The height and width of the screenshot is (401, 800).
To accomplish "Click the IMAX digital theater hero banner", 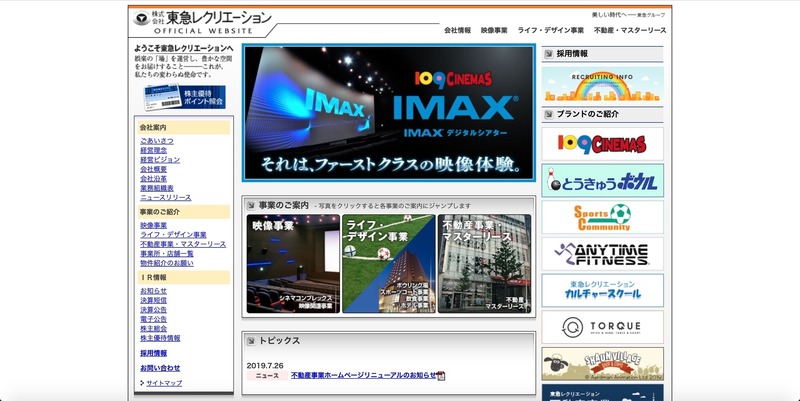I will pos(389,113).
